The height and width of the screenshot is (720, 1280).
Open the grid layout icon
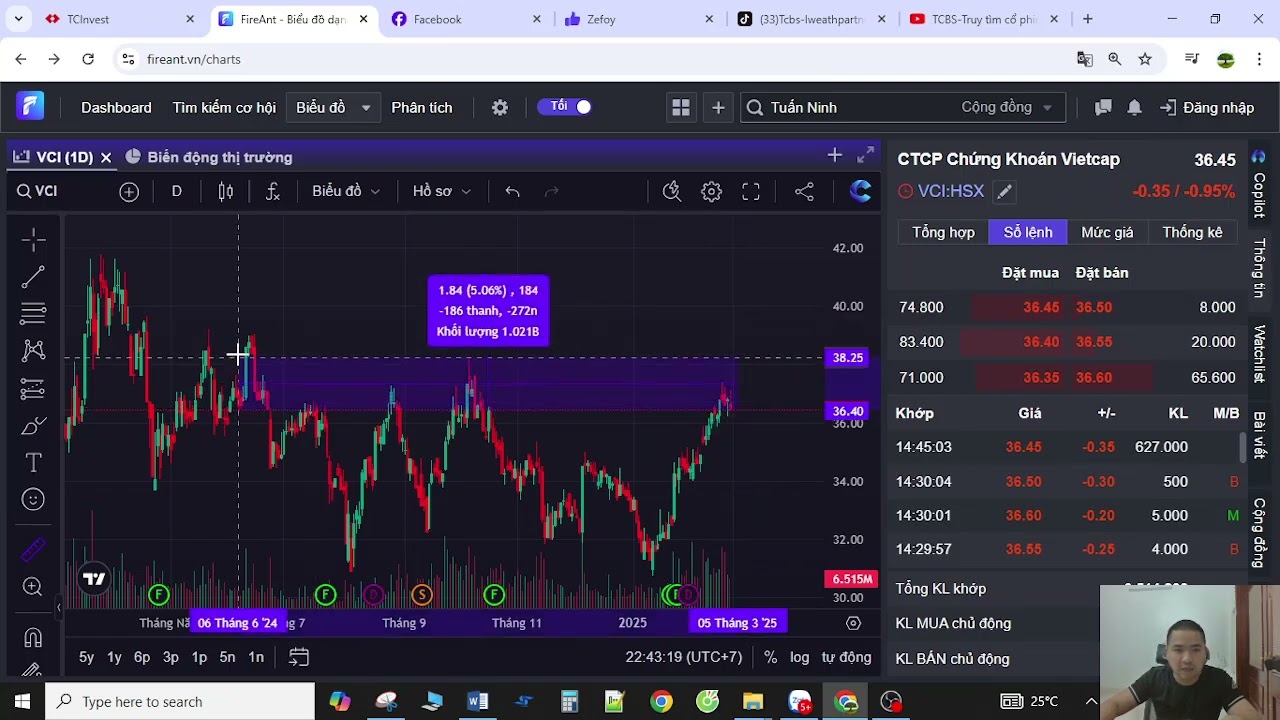[x=681, y=107]
